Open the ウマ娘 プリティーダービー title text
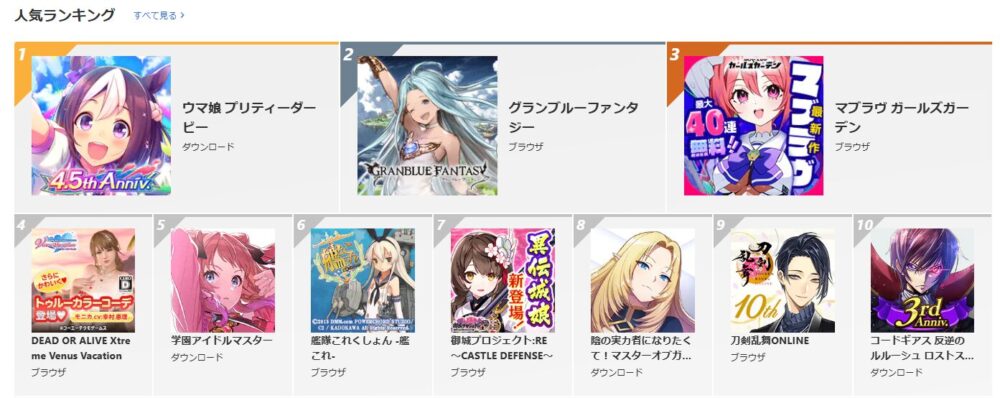 pyautogui.click(x=249, y=117)
